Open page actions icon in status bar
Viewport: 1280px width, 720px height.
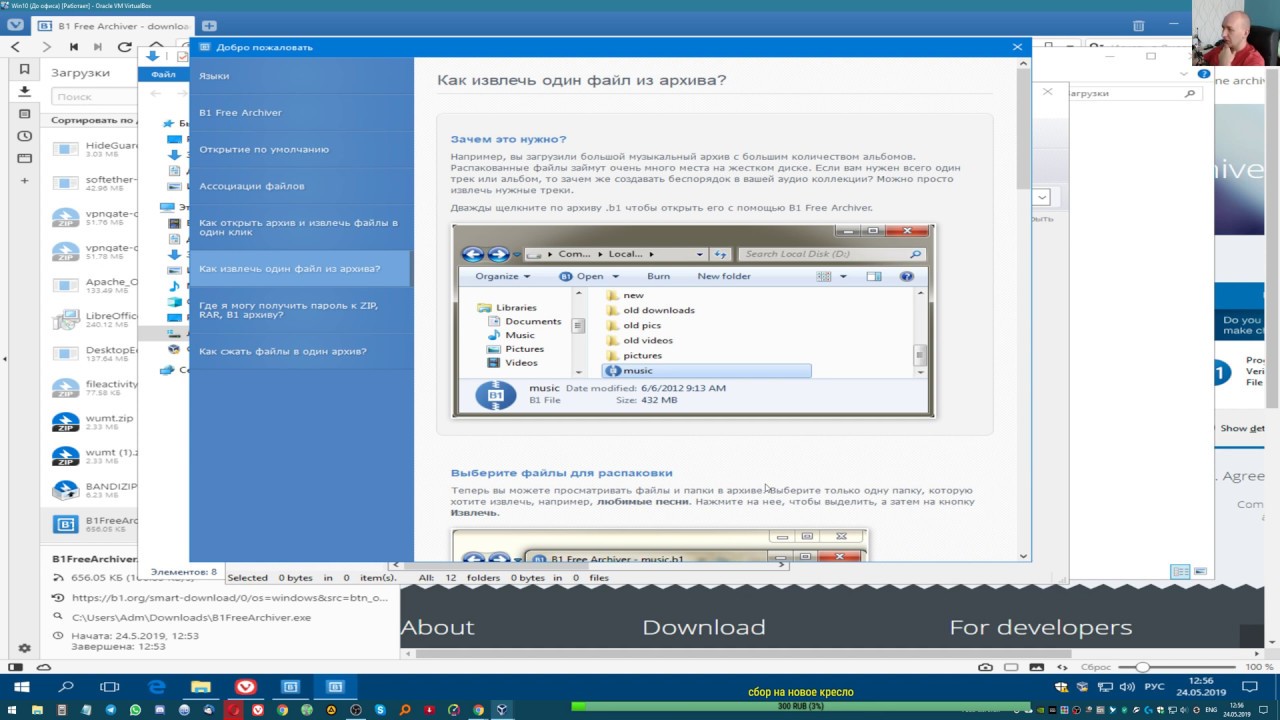pos(1061,667)
